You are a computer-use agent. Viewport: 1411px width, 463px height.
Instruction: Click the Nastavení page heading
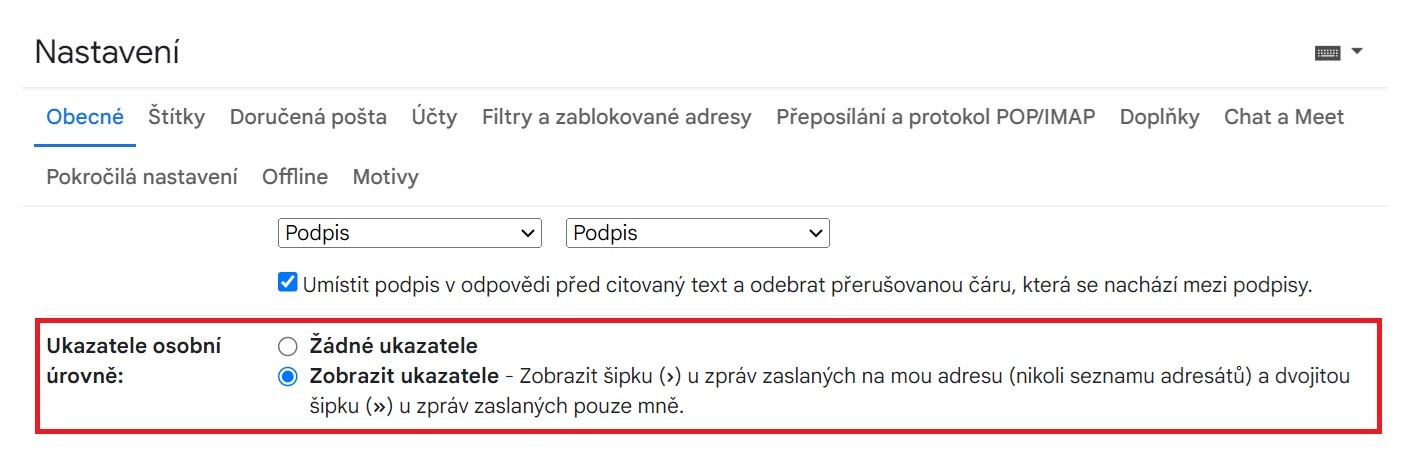point(107,53)
